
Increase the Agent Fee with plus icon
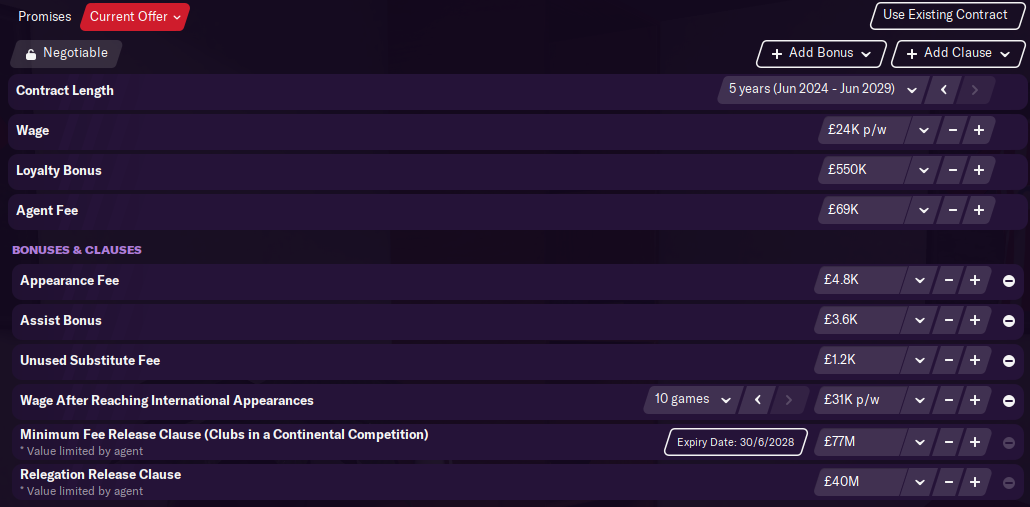979,210
